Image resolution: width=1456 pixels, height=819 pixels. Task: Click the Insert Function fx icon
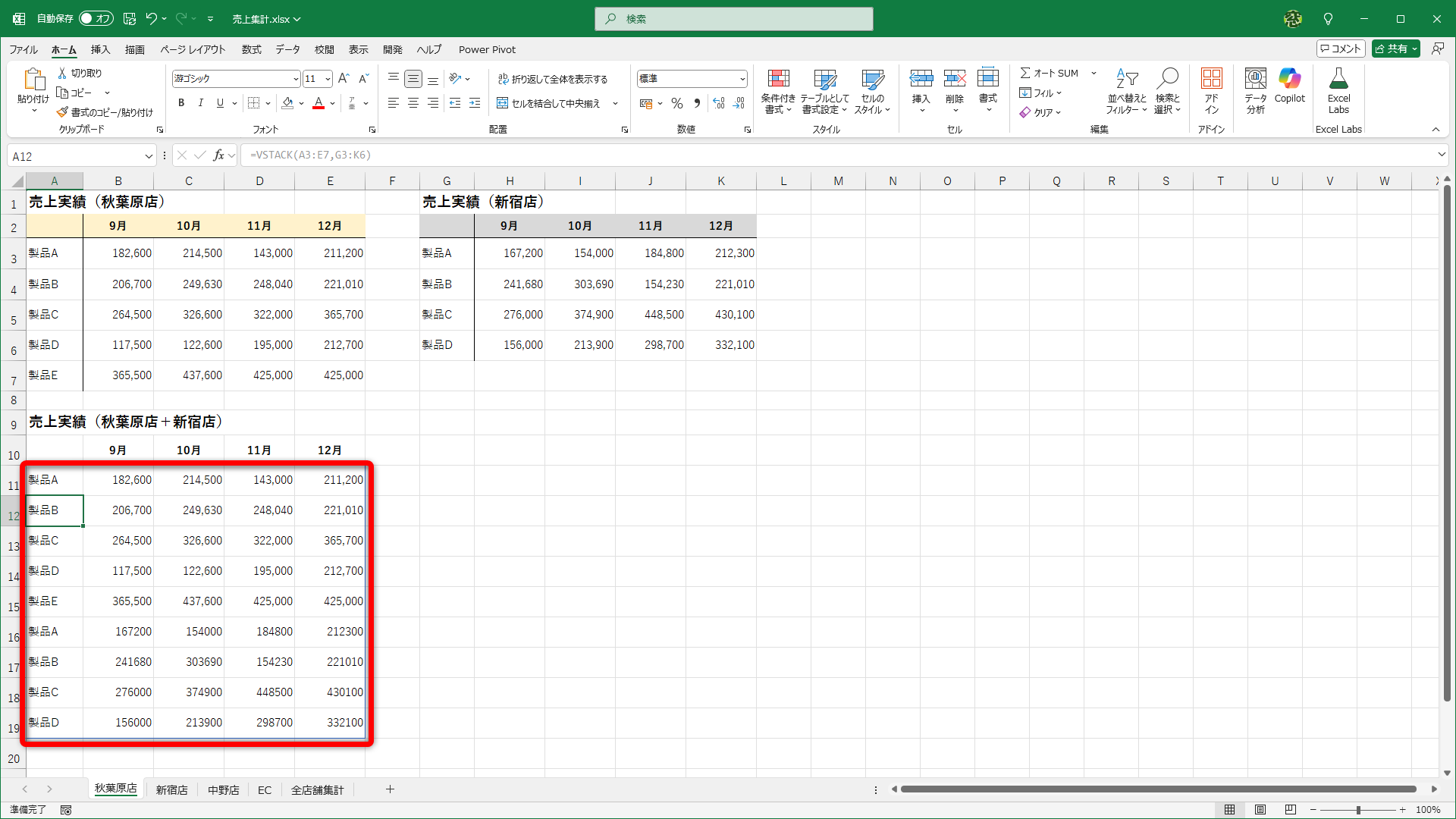pos(218,155)
